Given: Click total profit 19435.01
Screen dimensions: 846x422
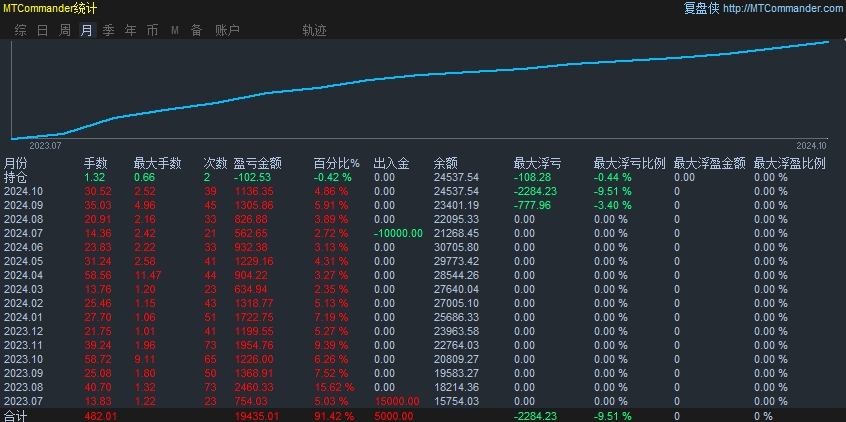Looking at the screenshot, I should click(257, 416).
